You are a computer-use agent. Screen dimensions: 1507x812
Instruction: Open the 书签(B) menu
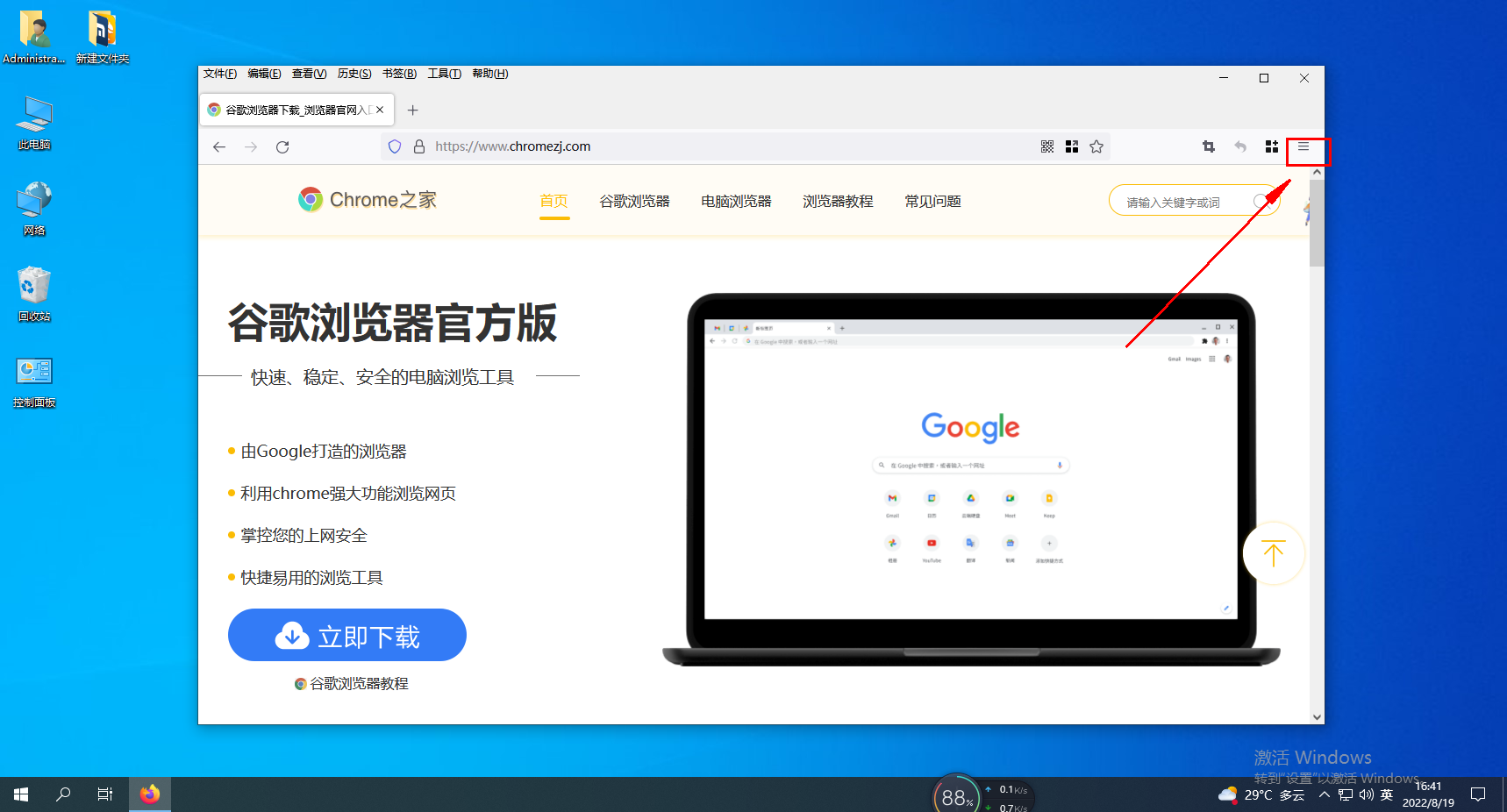(x=399, y=74)
